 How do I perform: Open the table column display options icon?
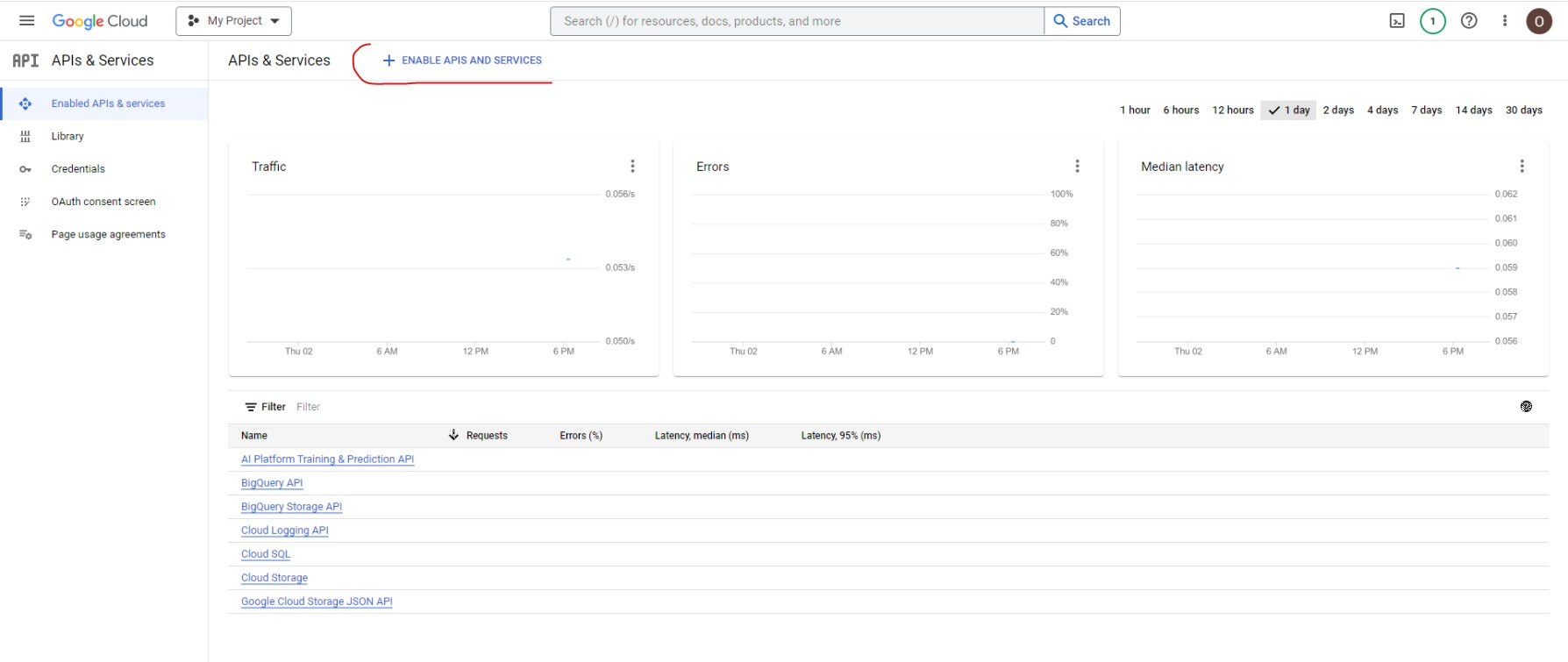click(1526, 406)
